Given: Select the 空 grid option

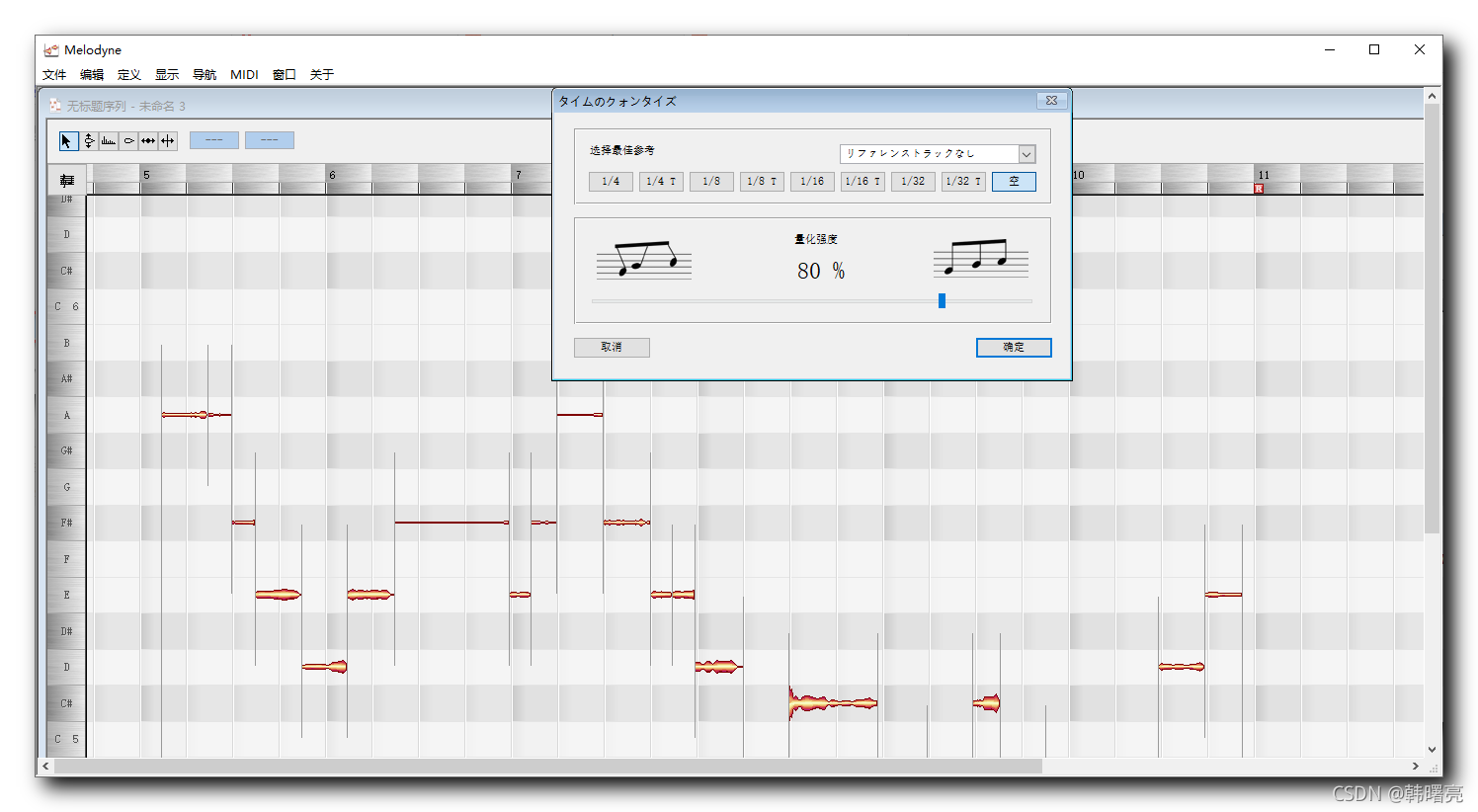Looking at the screenshot, I should (1014, 182).
